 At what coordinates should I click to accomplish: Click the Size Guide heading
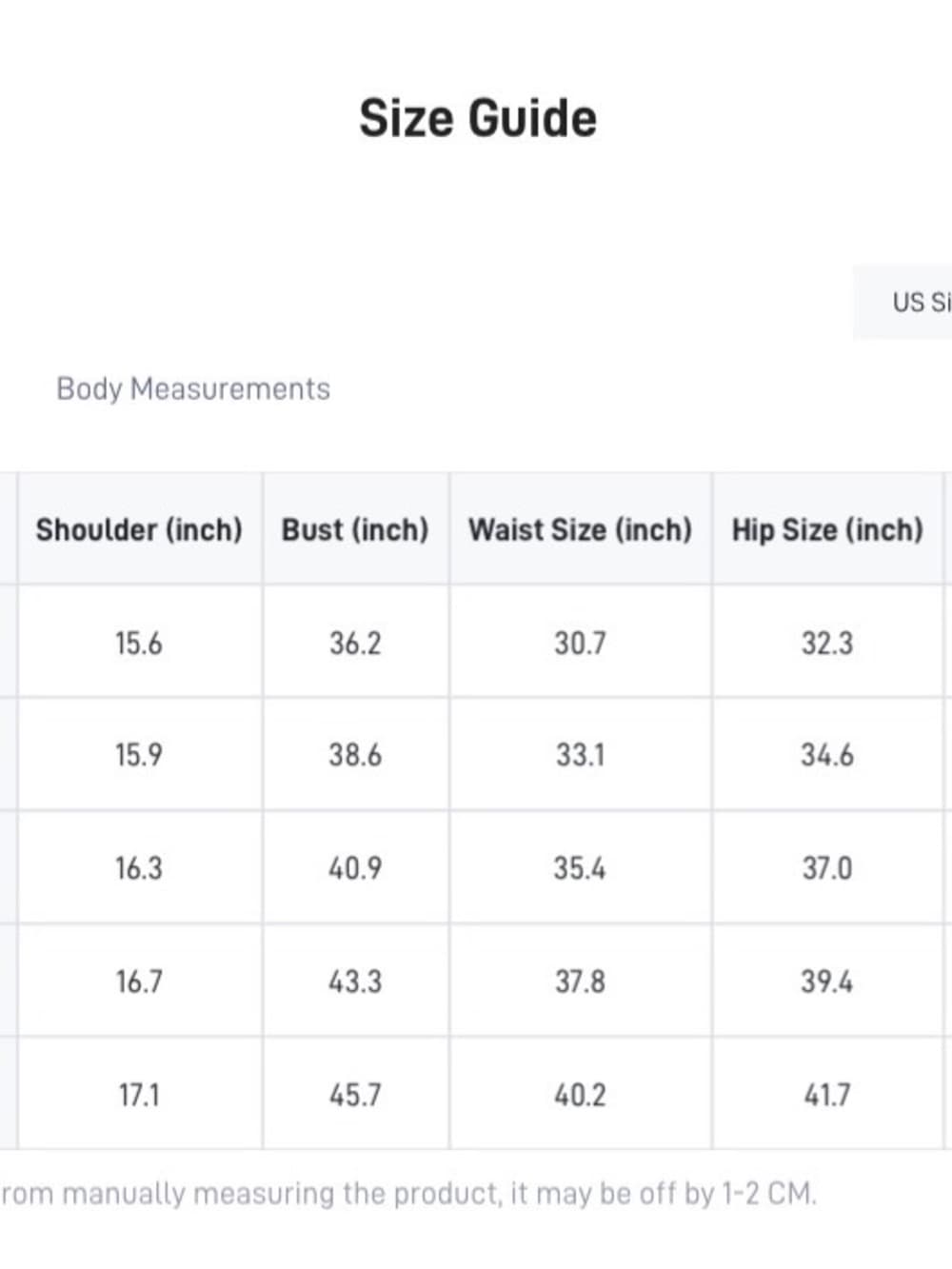(x=478, y=118)
